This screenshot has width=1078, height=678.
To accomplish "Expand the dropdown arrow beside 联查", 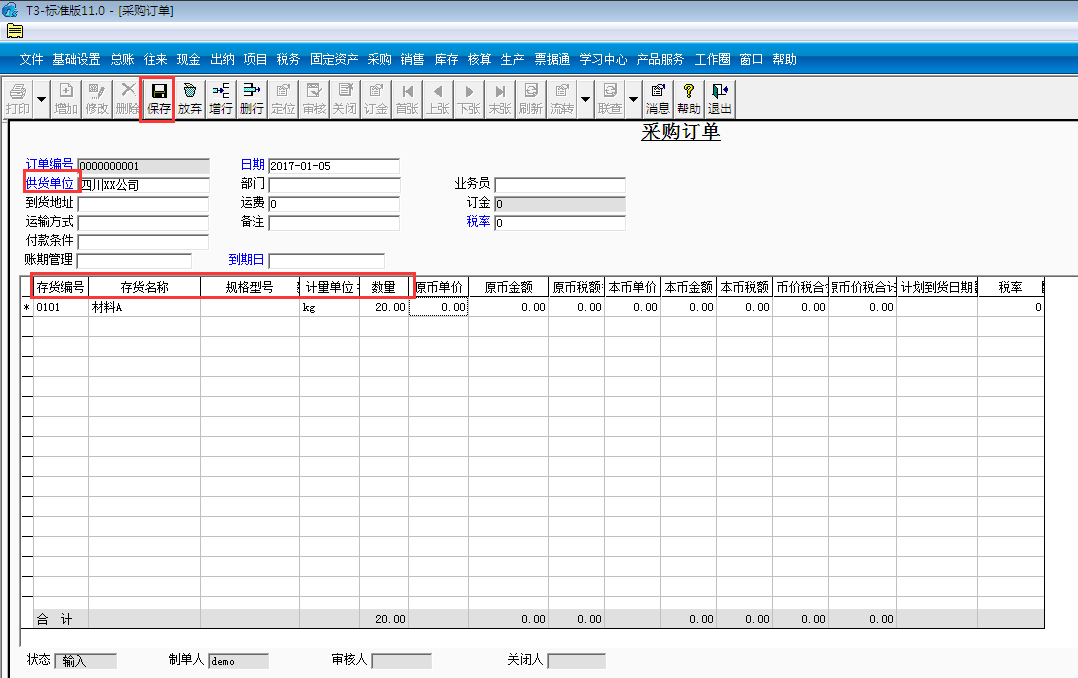I will (633, 99).
